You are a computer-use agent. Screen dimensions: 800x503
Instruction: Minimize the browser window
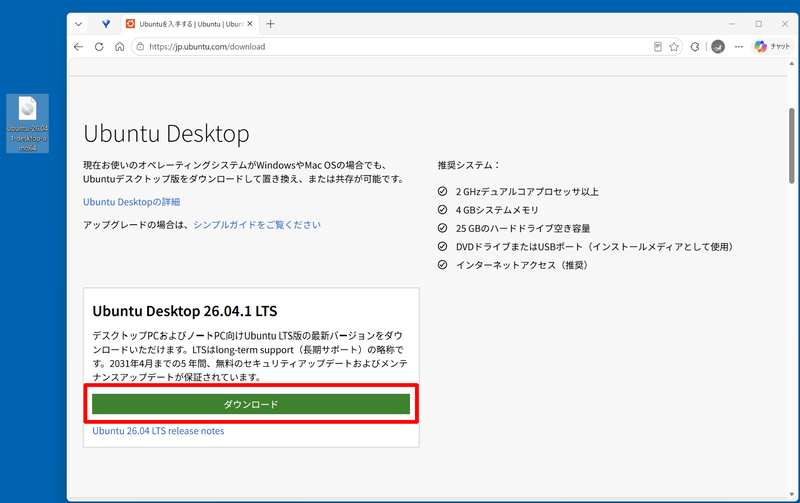[x=732, y=24]
